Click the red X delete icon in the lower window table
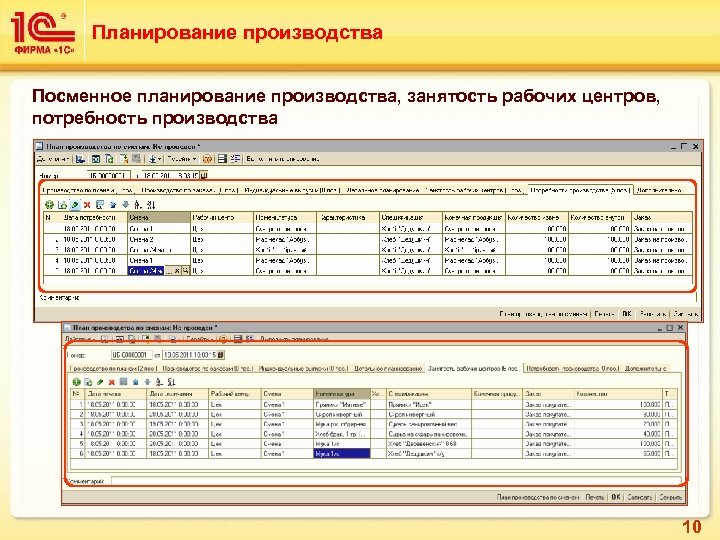Viewport: 720px width, 540px height. [112, 382]
